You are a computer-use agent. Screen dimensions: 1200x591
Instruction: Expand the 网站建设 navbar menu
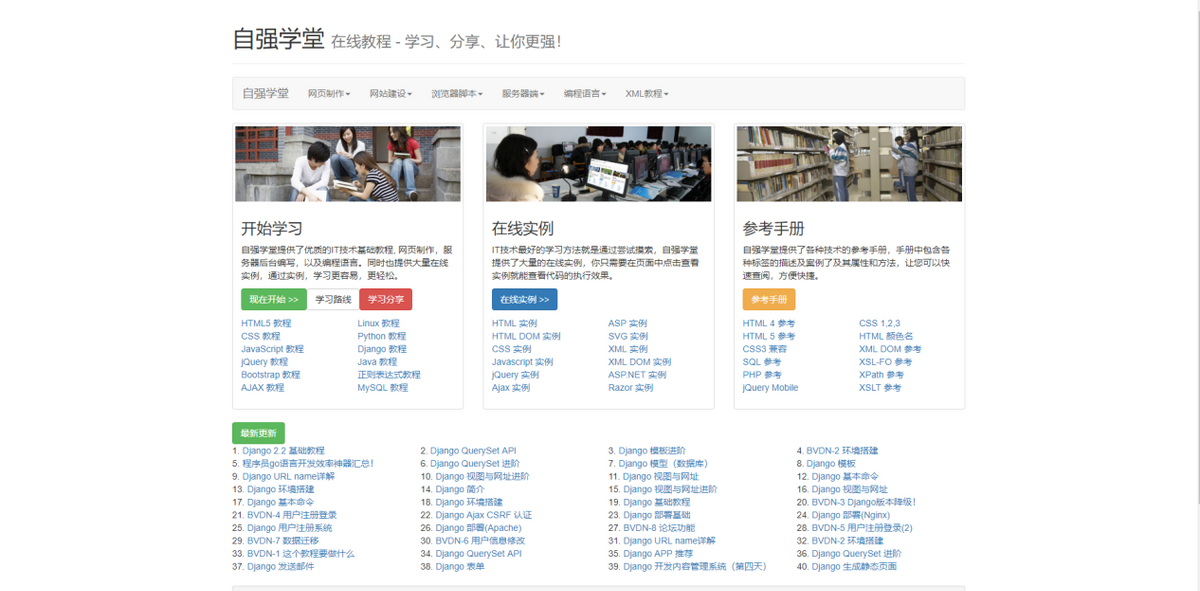click(390, 94)
